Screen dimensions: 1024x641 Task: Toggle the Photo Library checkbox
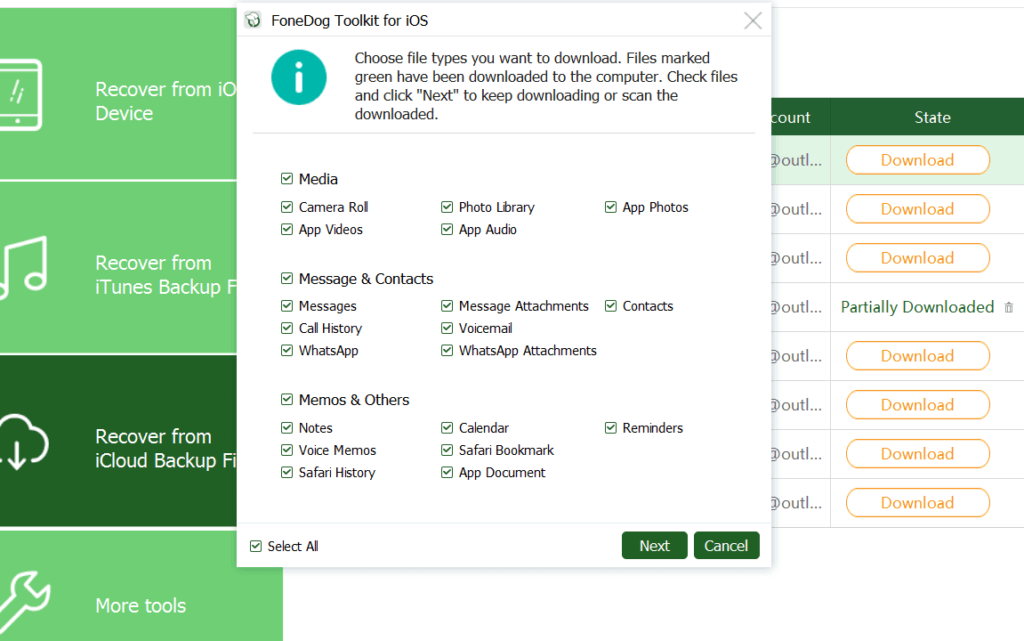pyautogui.click(x=447, y=207)
